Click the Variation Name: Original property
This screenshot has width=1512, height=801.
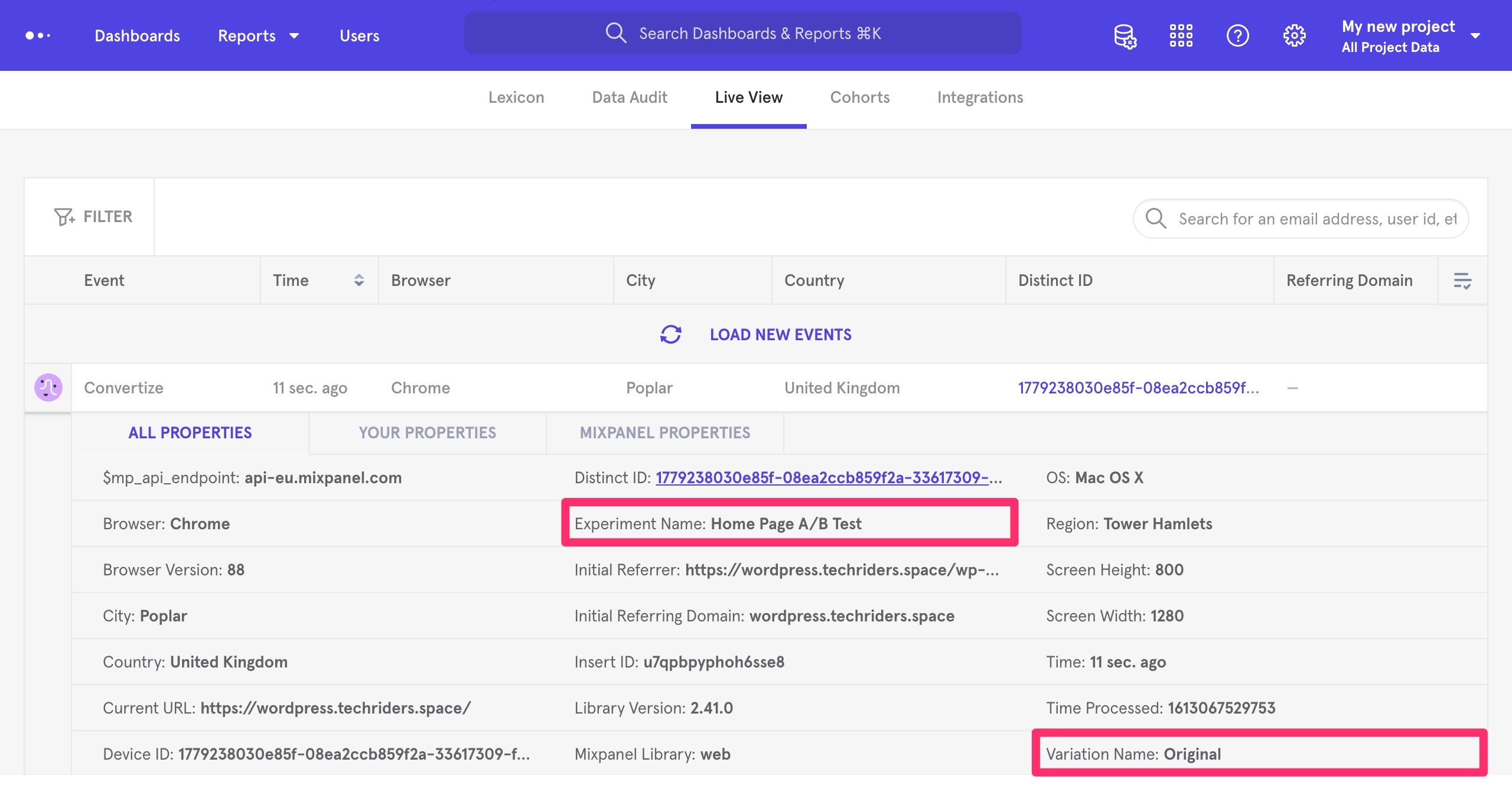pyautogui.click(x=1133, y=754)
